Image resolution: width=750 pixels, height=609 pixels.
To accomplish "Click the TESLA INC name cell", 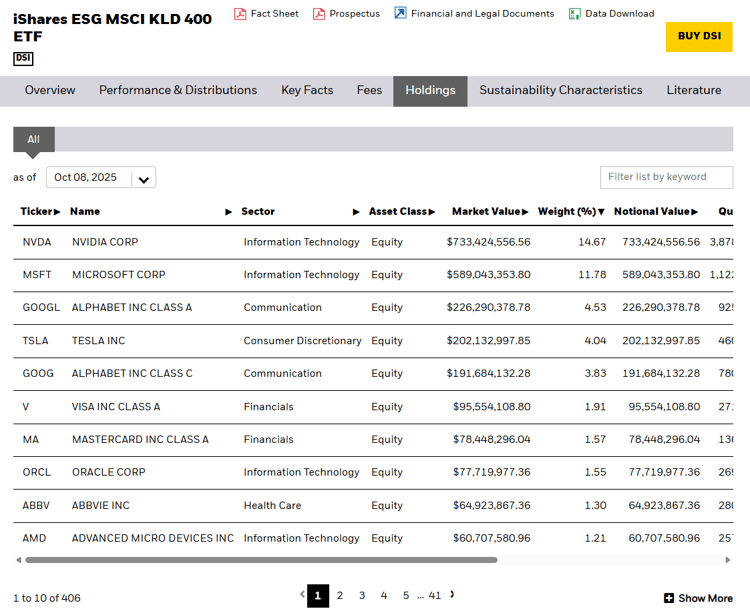I will 99,341.
